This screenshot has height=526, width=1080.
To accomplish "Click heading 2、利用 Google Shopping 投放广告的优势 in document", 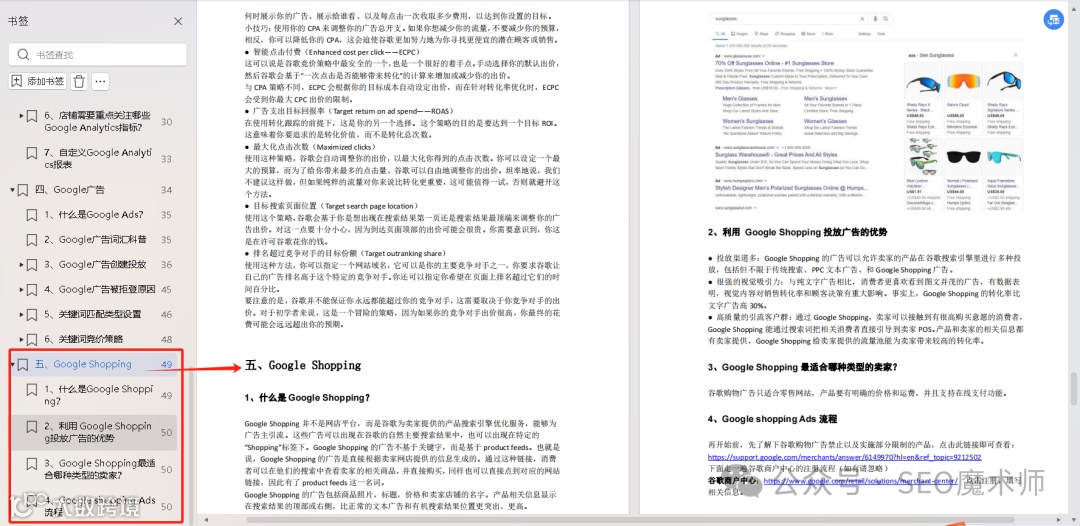I will [798, 232].
